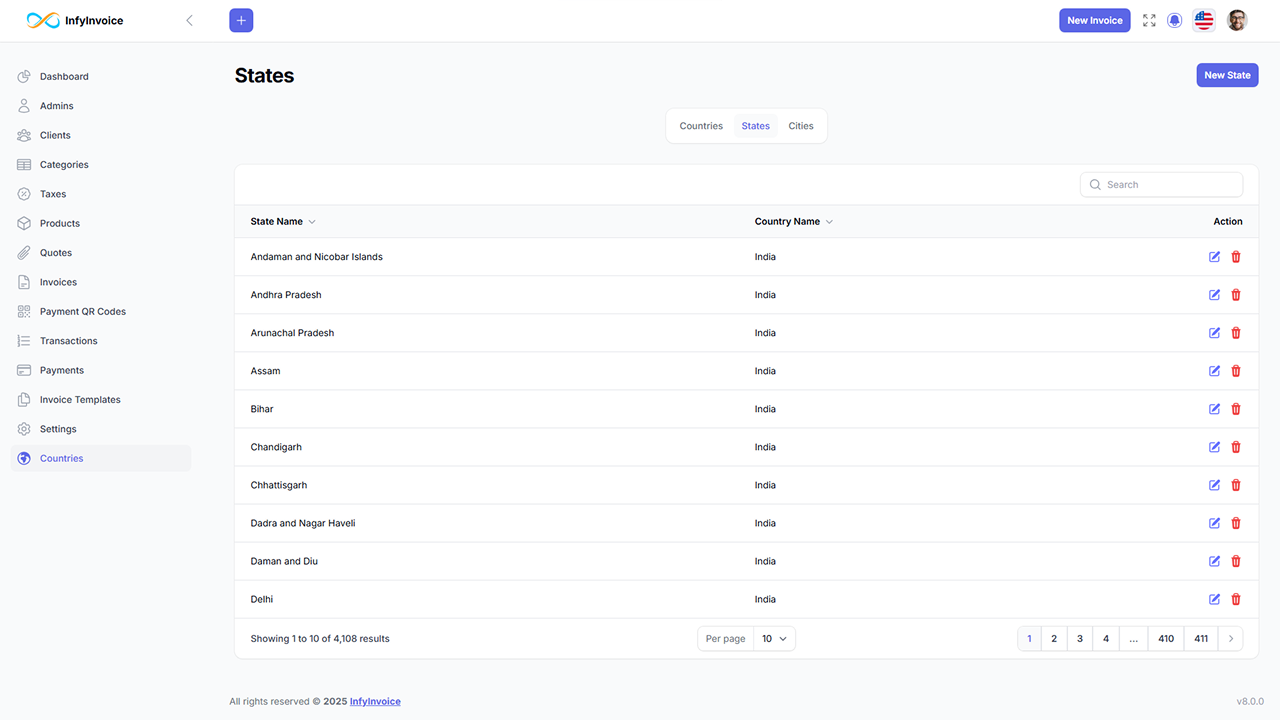Image resolution: width=1280 pixels, height=720 pixels.
Task: Open the Dashboard from the sidebar
Action: [x=64, y=76]
